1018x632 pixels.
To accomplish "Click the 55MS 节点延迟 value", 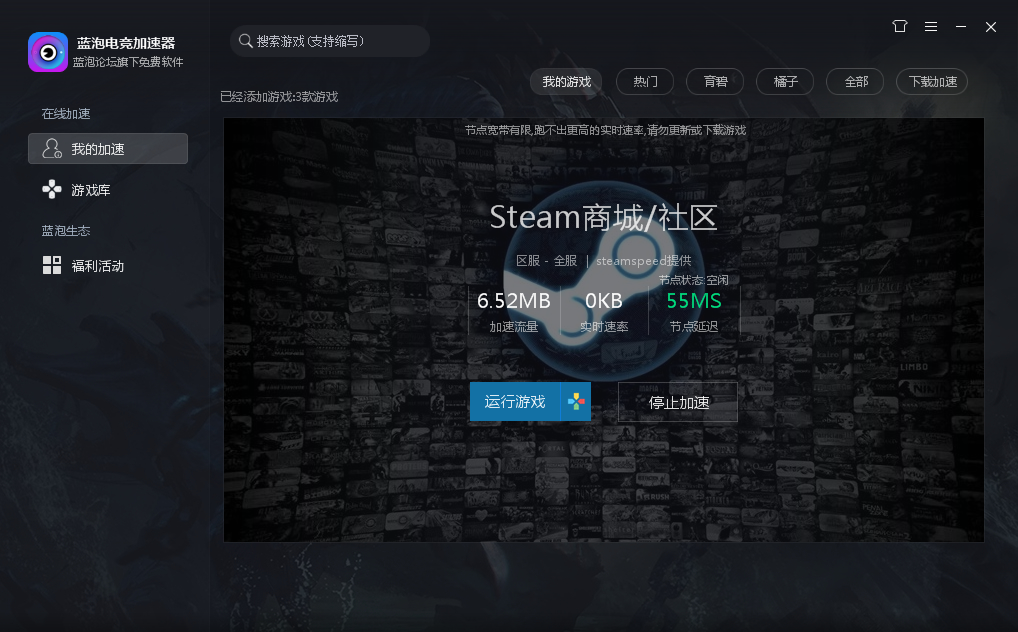I will tap(694, 301).
